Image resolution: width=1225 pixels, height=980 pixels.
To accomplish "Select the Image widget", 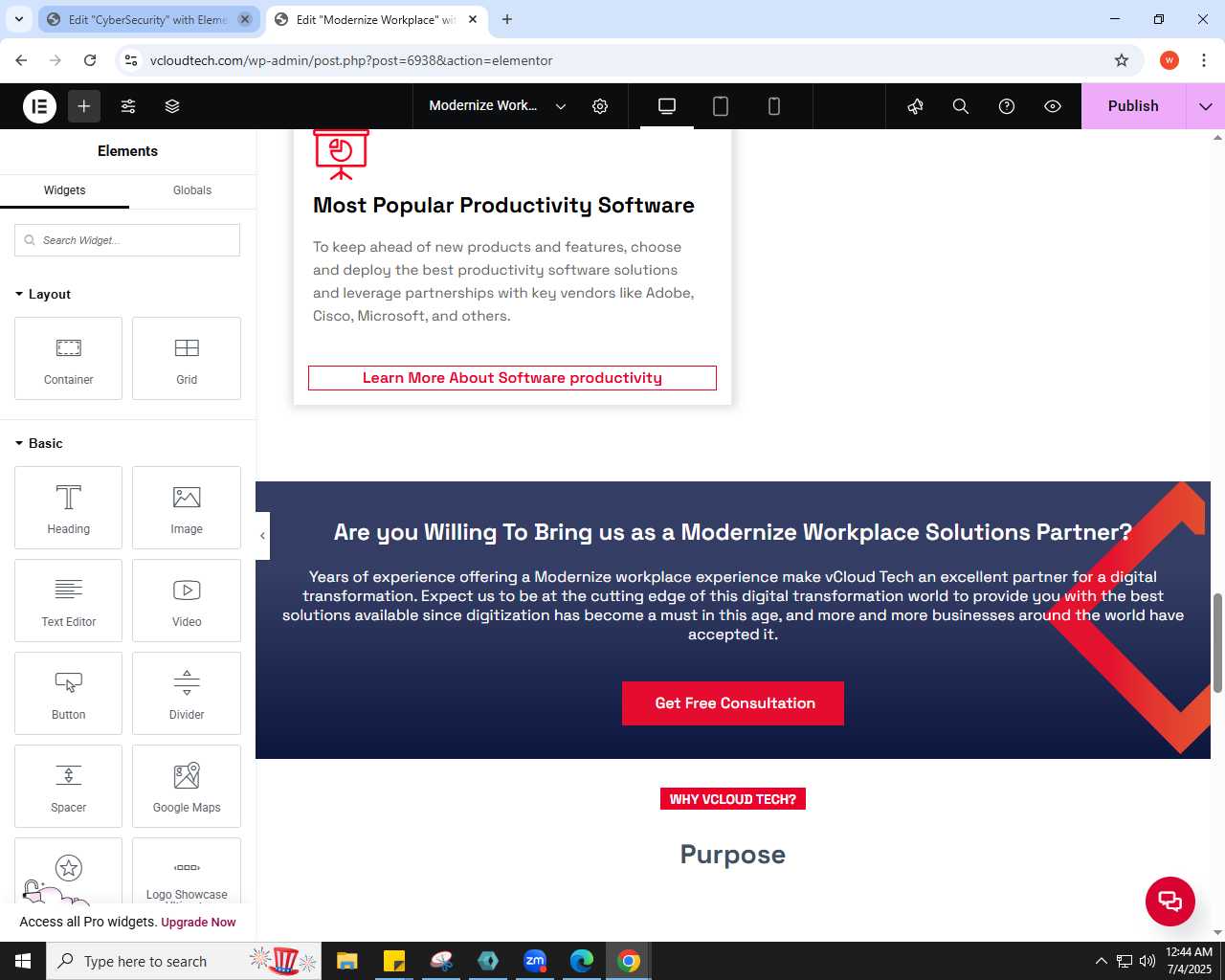I will coord(187,507).
